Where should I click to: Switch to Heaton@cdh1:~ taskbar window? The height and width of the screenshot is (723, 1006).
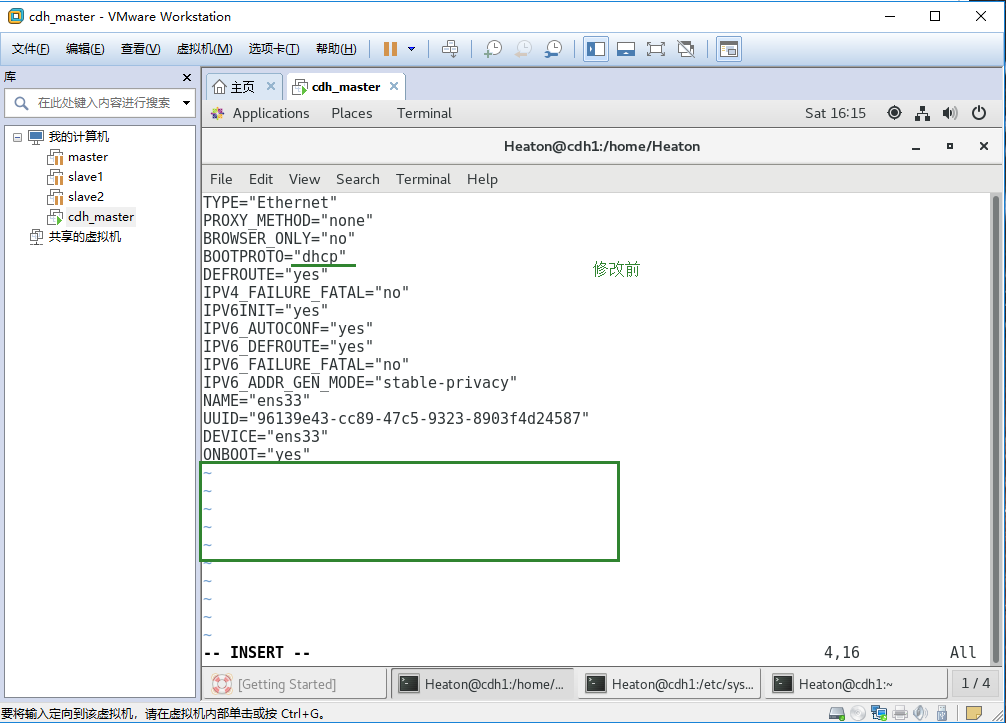click(857, 685)
